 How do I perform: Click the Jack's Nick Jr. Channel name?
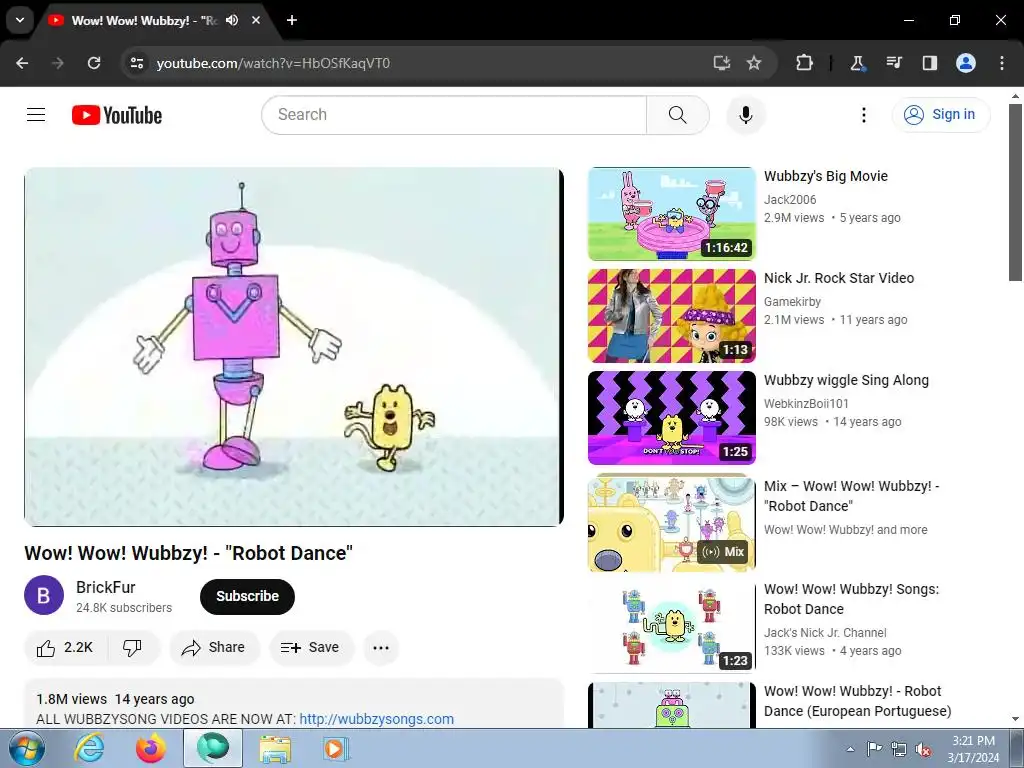(x=825, y=633)
